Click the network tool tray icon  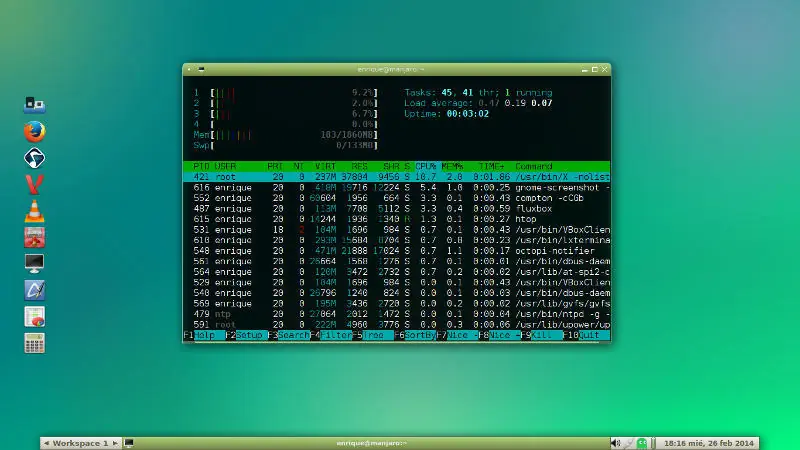[x=629, y=443]
